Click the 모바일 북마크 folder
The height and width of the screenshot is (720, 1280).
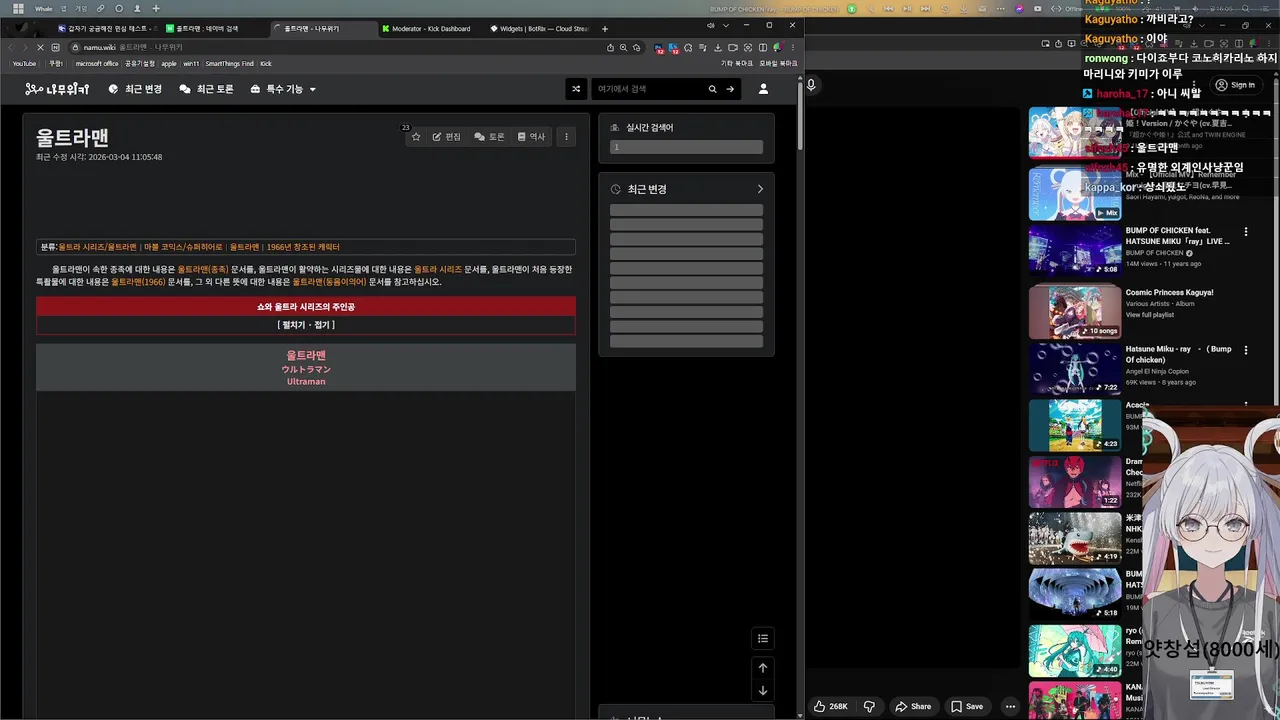(x=778, y=63)
